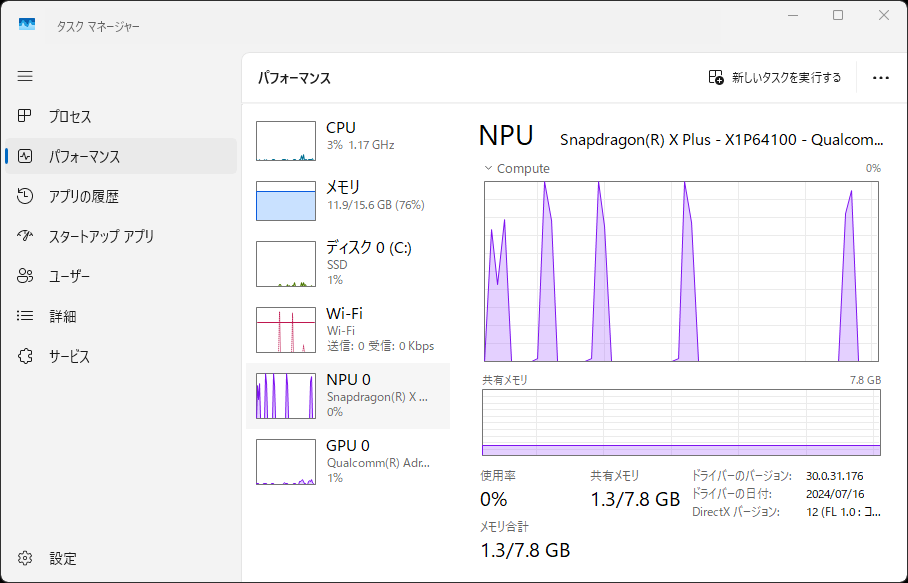
Task: Click the Task Manager title bar icon
Action: coord(27,23)
